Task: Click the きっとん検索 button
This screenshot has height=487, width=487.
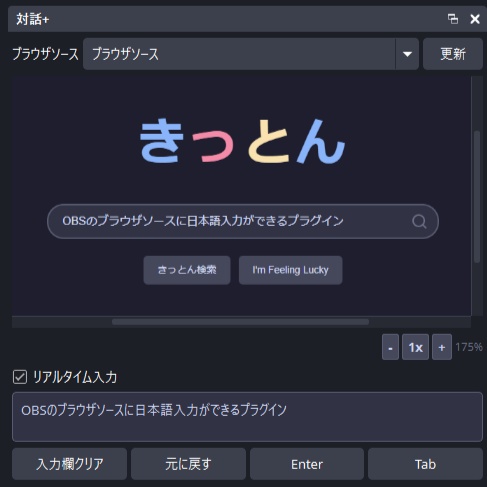Action: pyautogui.click(x=187, y=270)
